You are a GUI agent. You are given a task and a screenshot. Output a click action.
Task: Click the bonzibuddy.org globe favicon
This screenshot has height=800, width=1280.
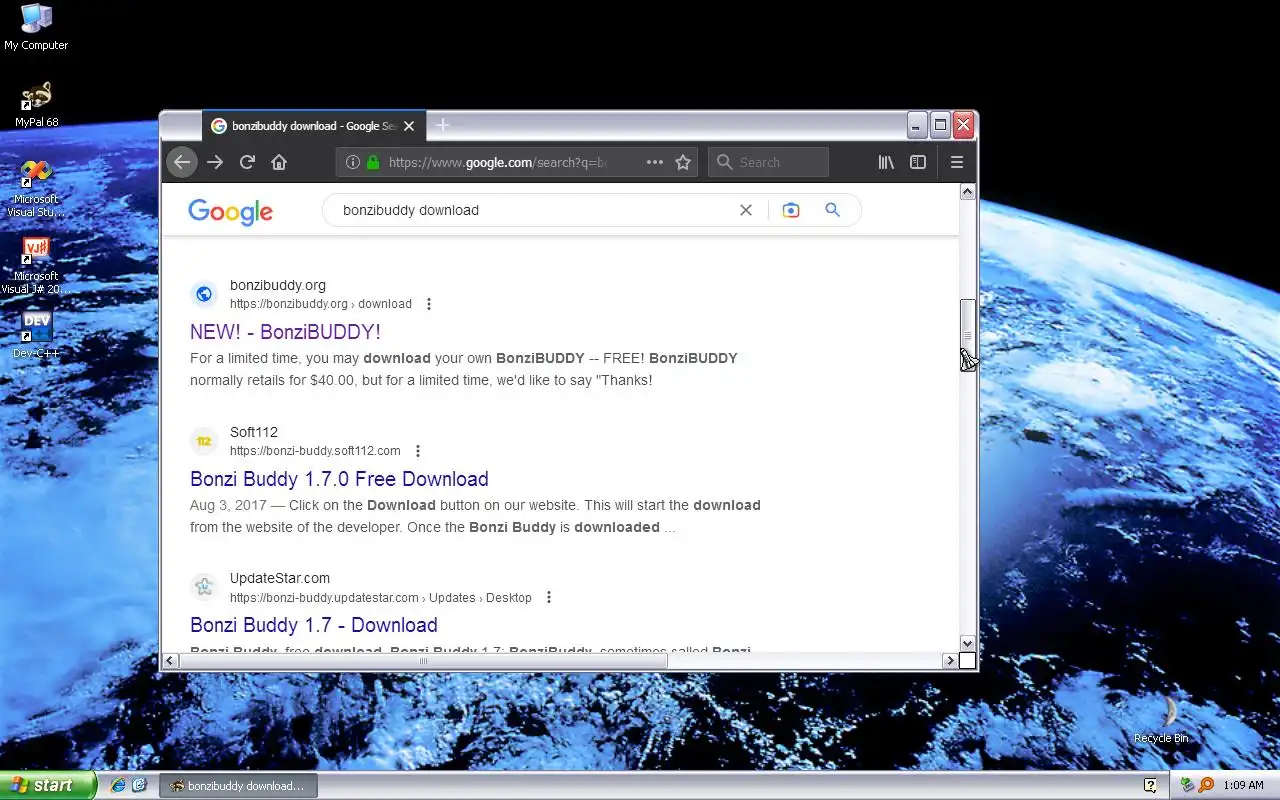(x=204, y=294)
